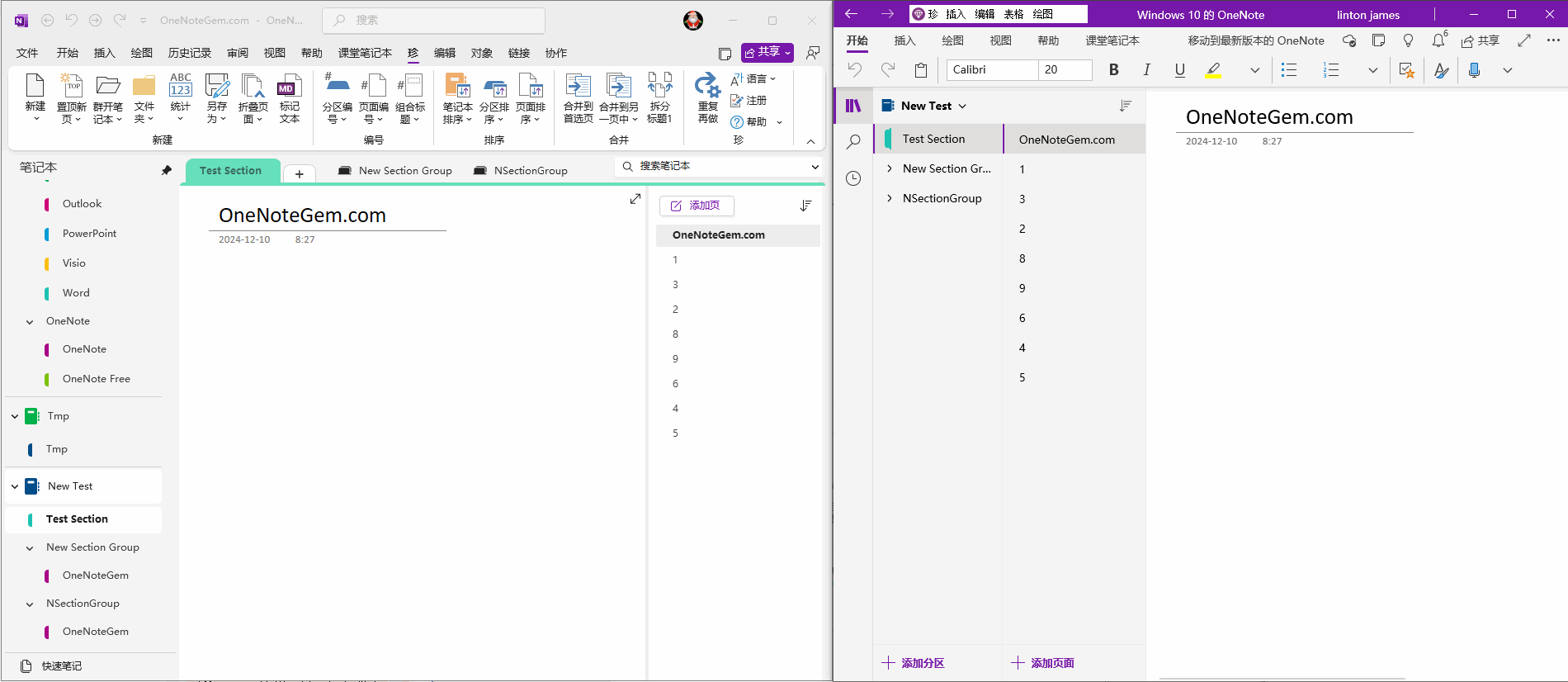Toggle Bold formatting in Windows 10 OneNote
Viewport: 1568px width, 682px height.
click(x=1114, y=70)
